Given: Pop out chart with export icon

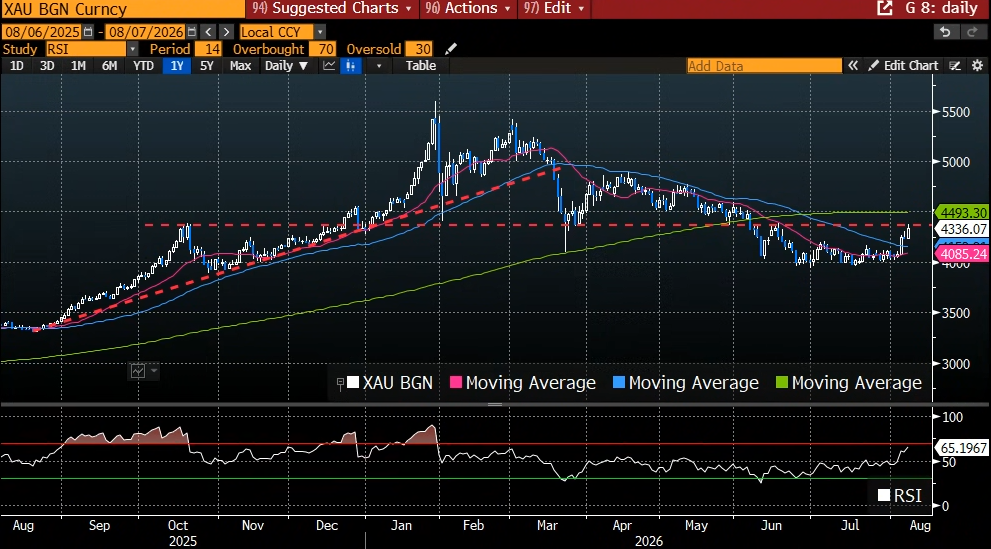Looking at the screenshot, I should (x=885, y=8).
